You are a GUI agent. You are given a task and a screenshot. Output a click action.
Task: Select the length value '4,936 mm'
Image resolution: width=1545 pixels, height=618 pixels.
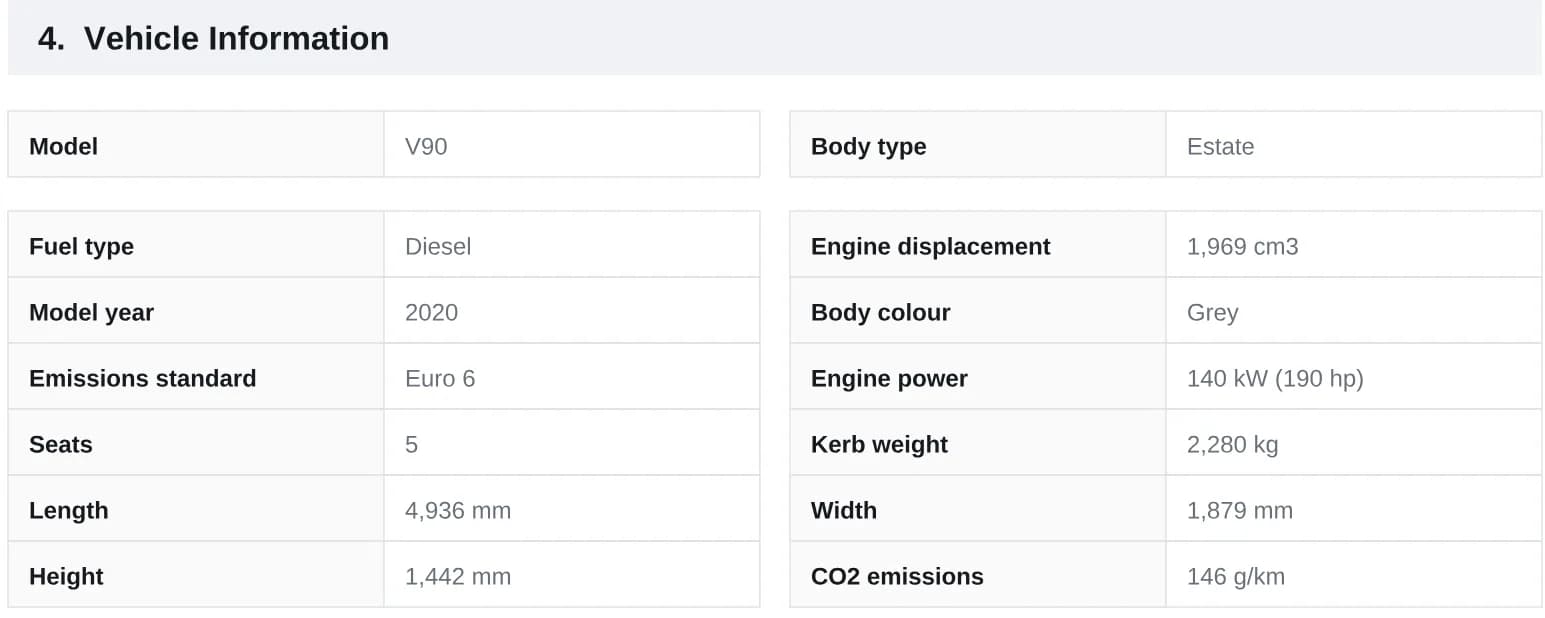(x=458, y=510)
